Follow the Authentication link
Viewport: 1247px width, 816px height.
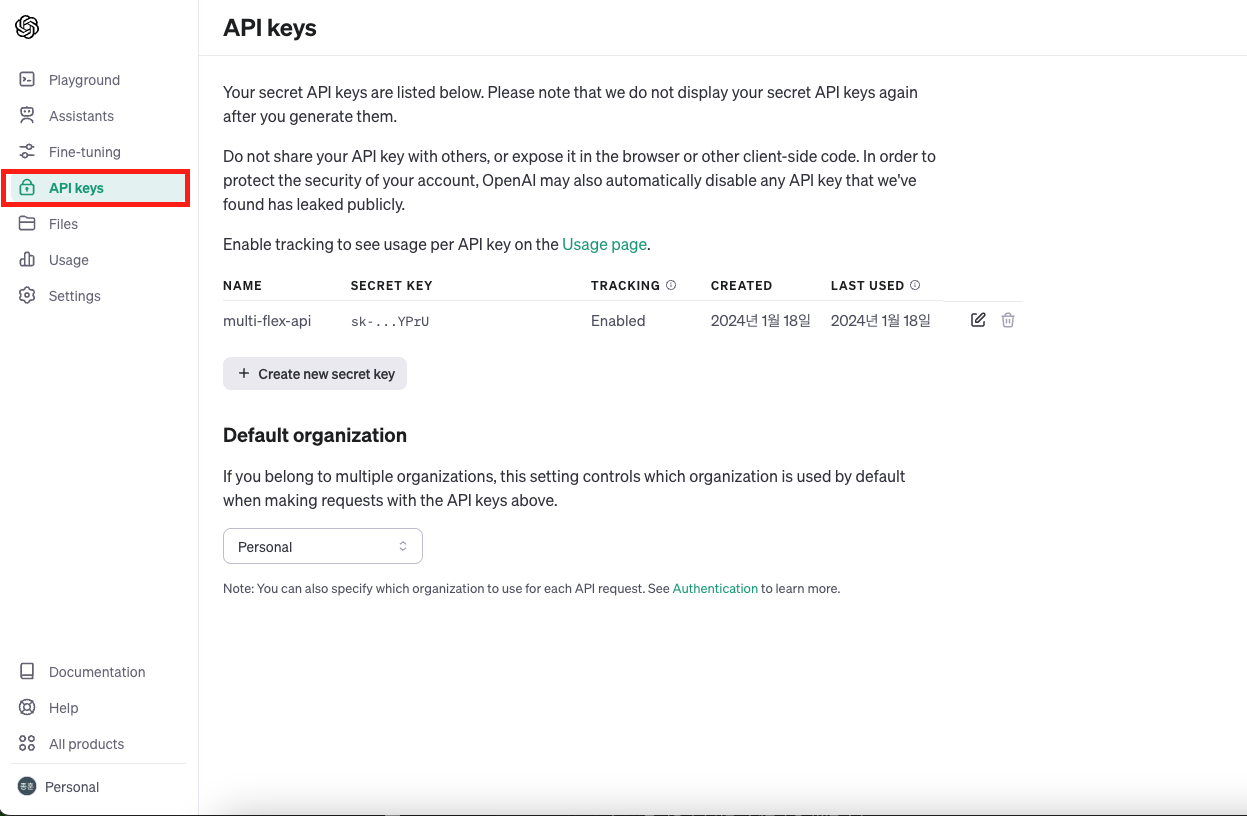[x=715, y=588]
